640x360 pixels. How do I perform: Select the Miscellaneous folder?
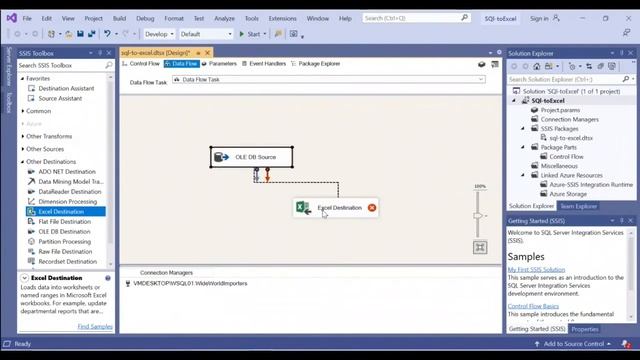point(559,166)
